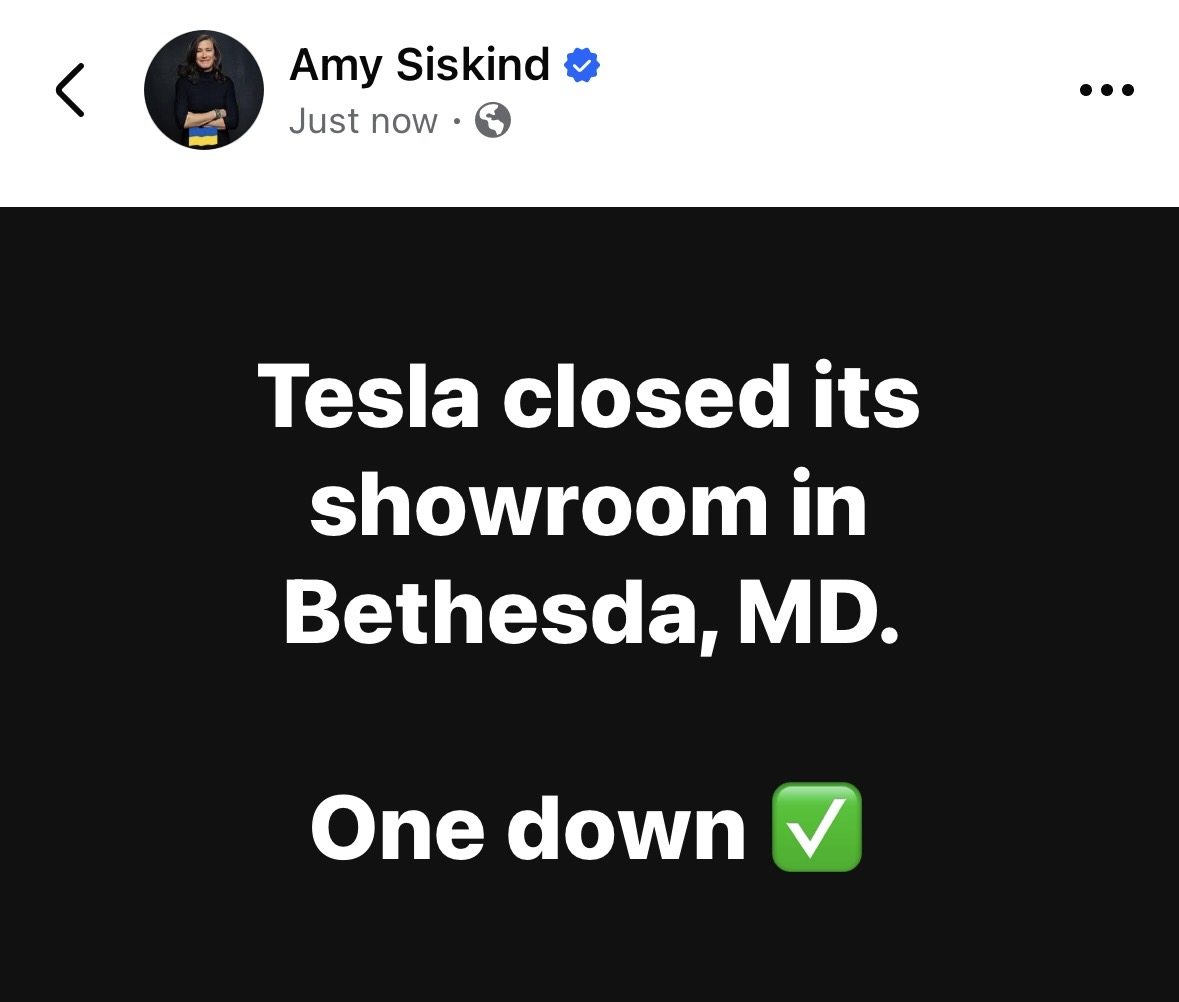Click the word "Tesla" in the post
The width and height of the screenshot is (1179, 1002).
click(368, 396)
